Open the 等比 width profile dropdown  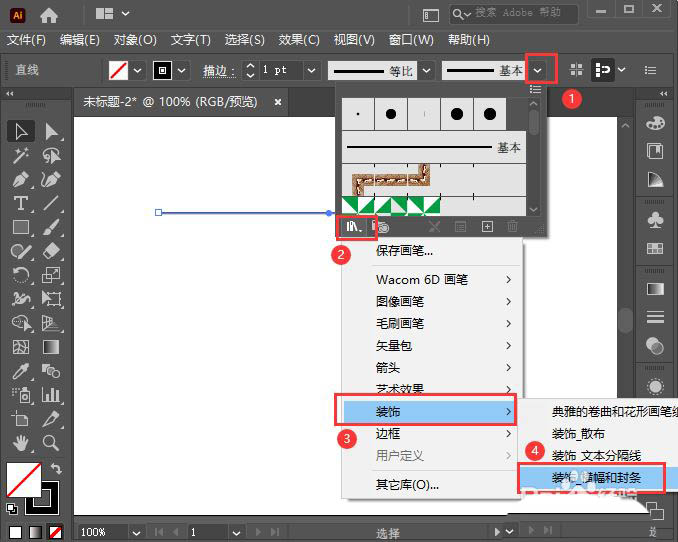click(x=426, y=70)
